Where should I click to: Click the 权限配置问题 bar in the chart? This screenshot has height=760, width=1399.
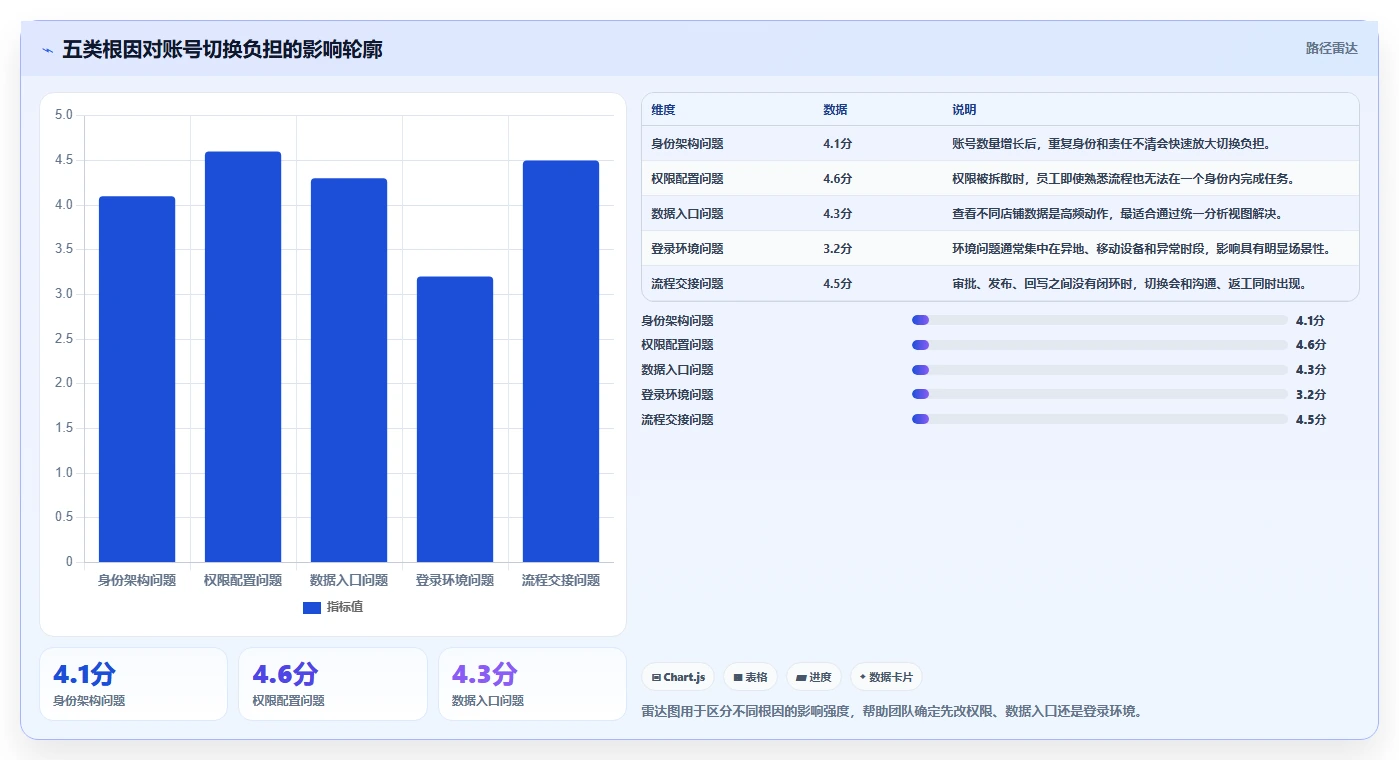coord(243,357)
